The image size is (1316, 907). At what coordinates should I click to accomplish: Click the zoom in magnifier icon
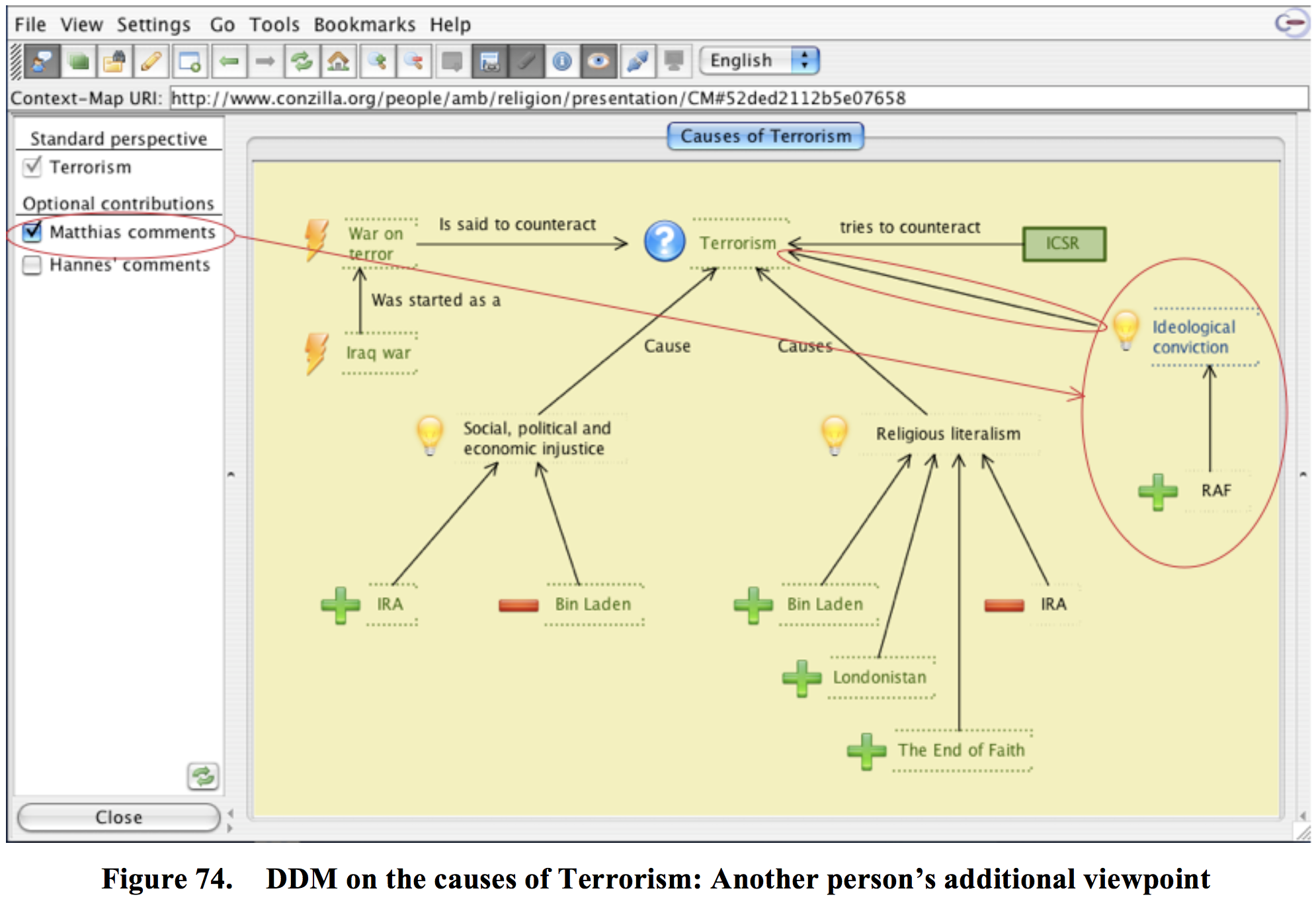378,62
